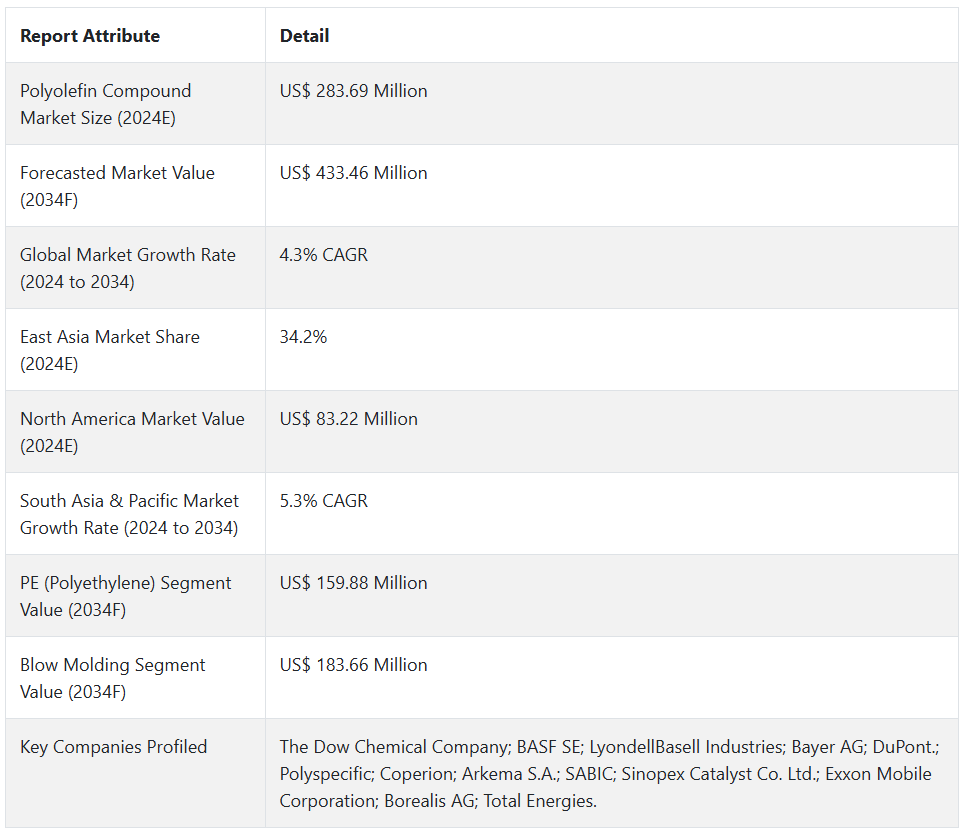Click the Report Attribute column header
Screen dimensions: 968x838
pyautogui.click(x=90, y=36)
